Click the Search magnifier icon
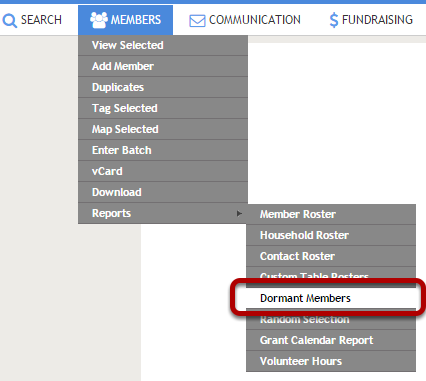 click(x=10, y=20)
